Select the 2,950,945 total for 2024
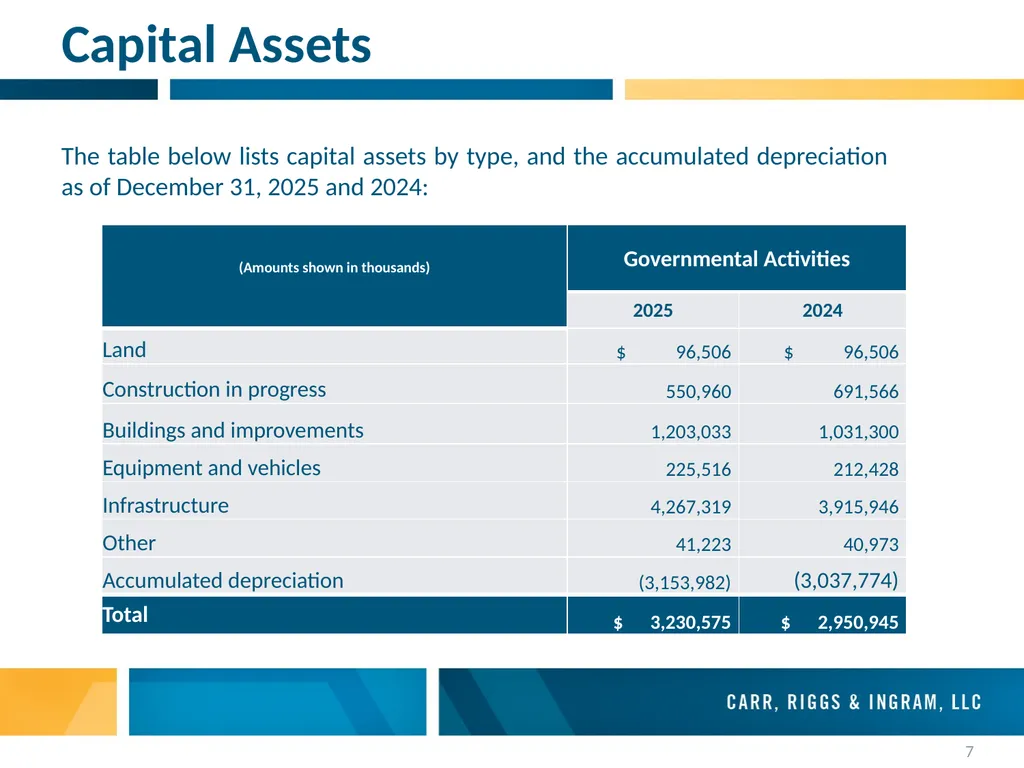This screenshot has width=1024, height=768. click(x=858, y=622)
